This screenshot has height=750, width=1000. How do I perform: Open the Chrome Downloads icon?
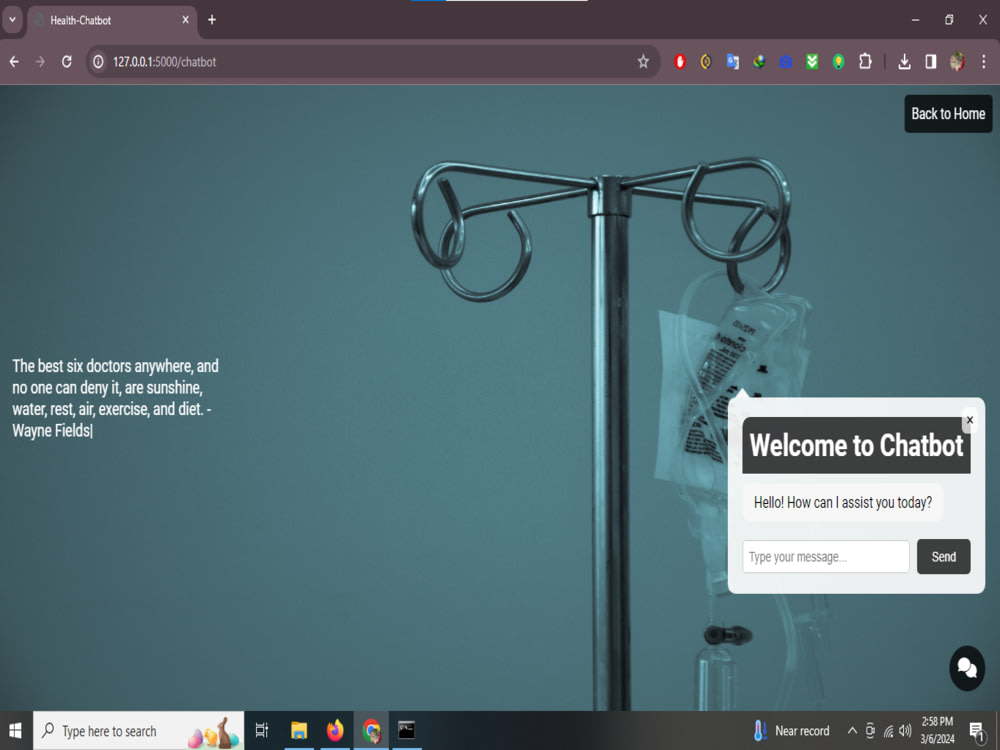click(904, 61)
